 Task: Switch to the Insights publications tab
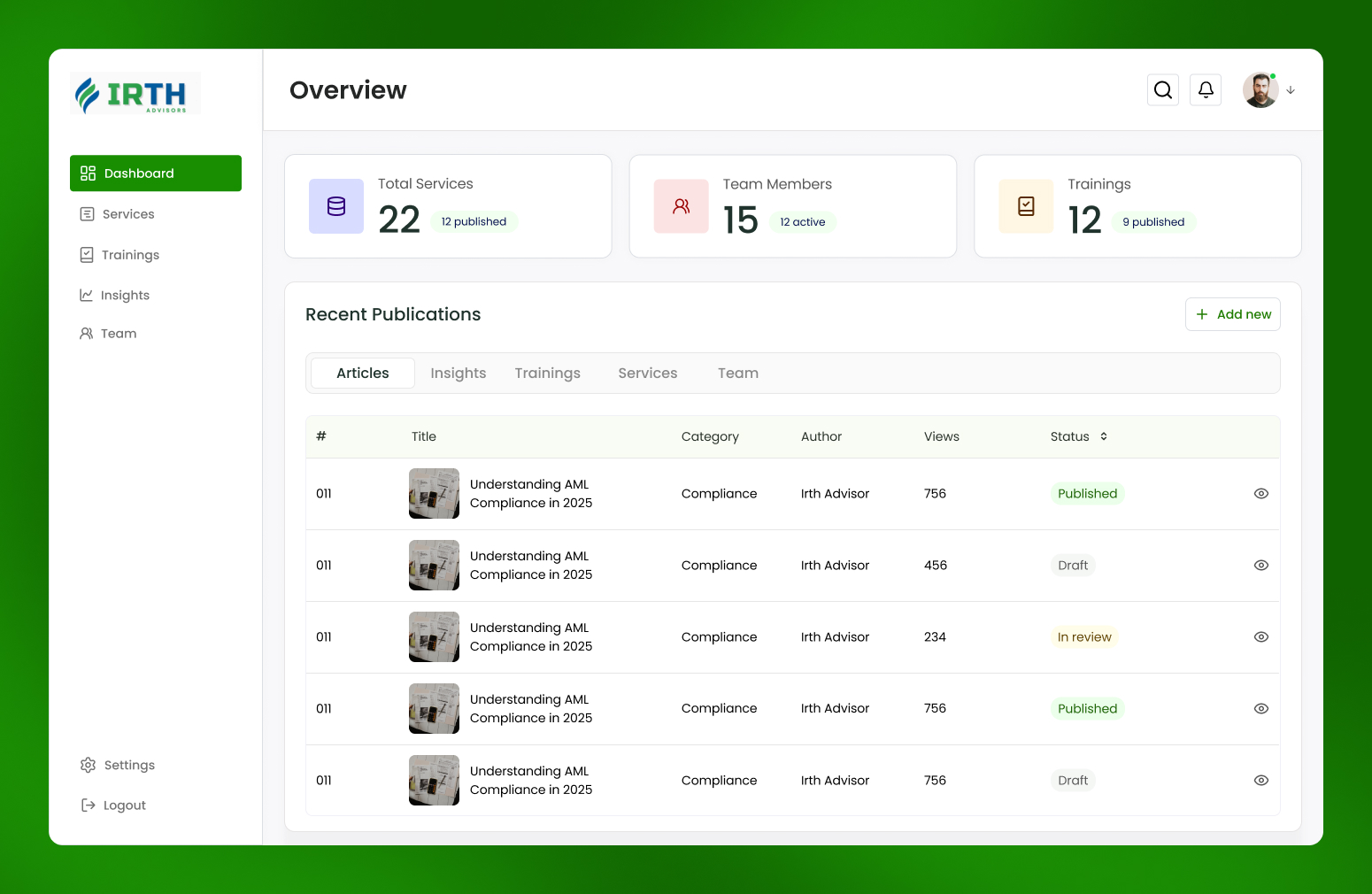[x=458, y=374]
